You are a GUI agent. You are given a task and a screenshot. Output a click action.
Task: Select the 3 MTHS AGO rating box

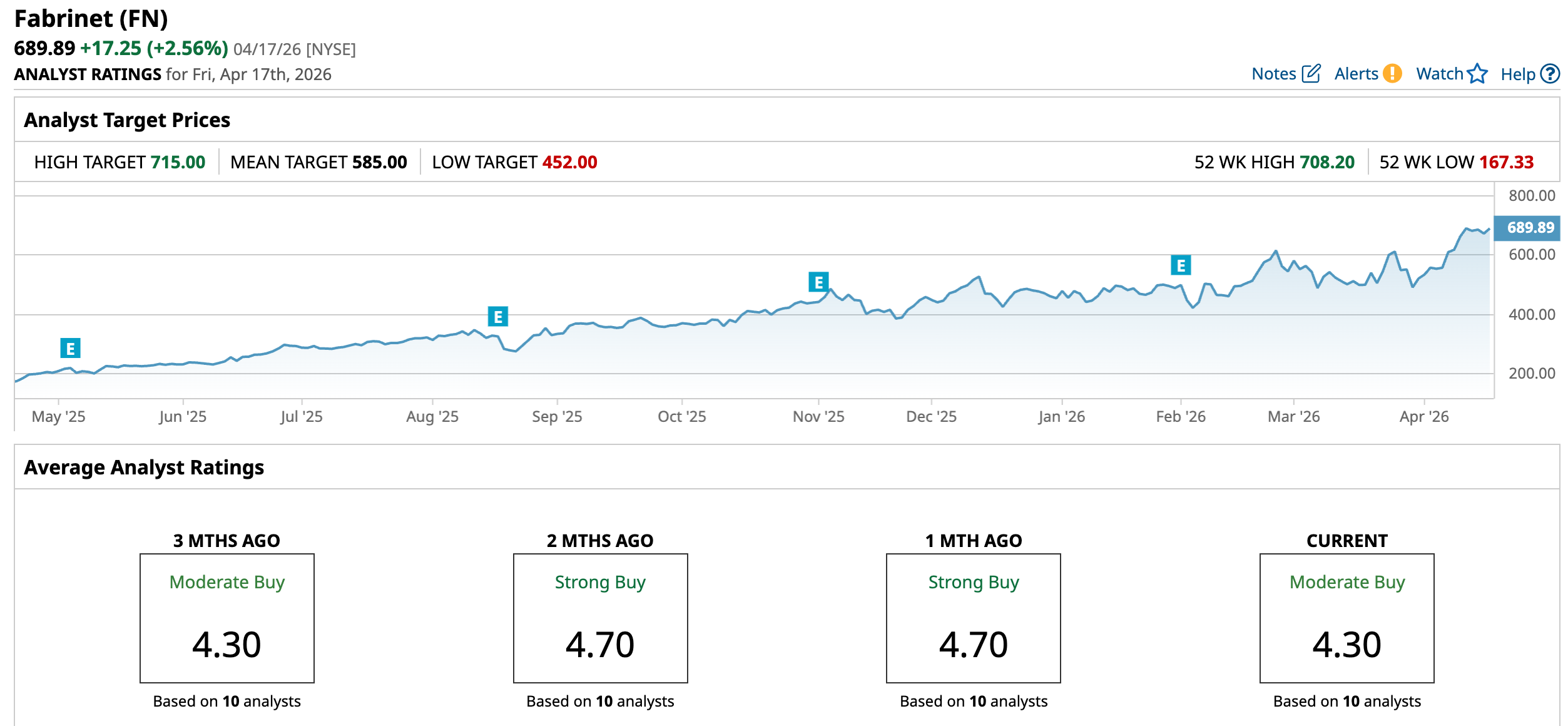coord(227,618)
